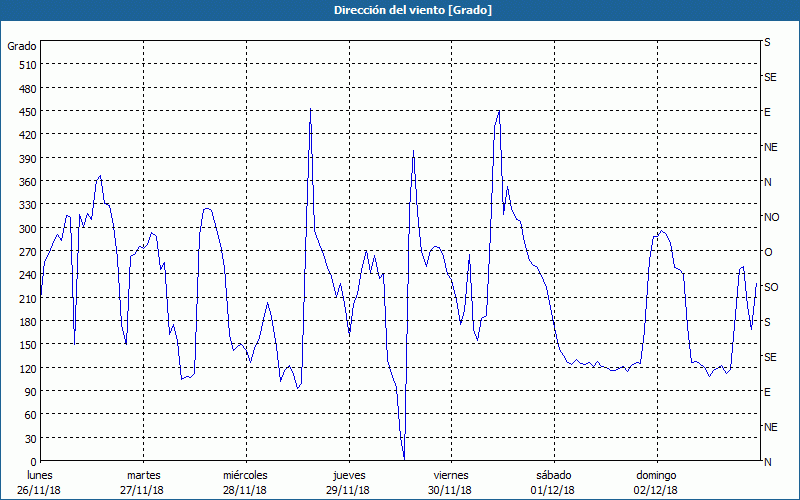Click the 'domingo' day label

656,475
